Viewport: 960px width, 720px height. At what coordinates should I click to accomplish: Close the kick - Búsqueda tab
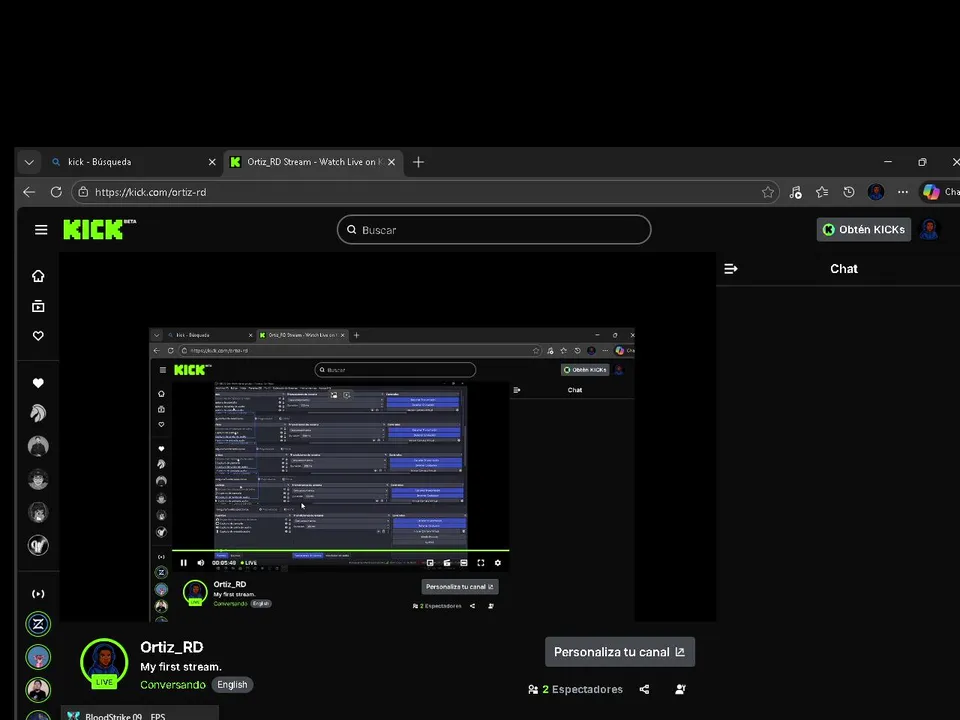click(212, 162)
